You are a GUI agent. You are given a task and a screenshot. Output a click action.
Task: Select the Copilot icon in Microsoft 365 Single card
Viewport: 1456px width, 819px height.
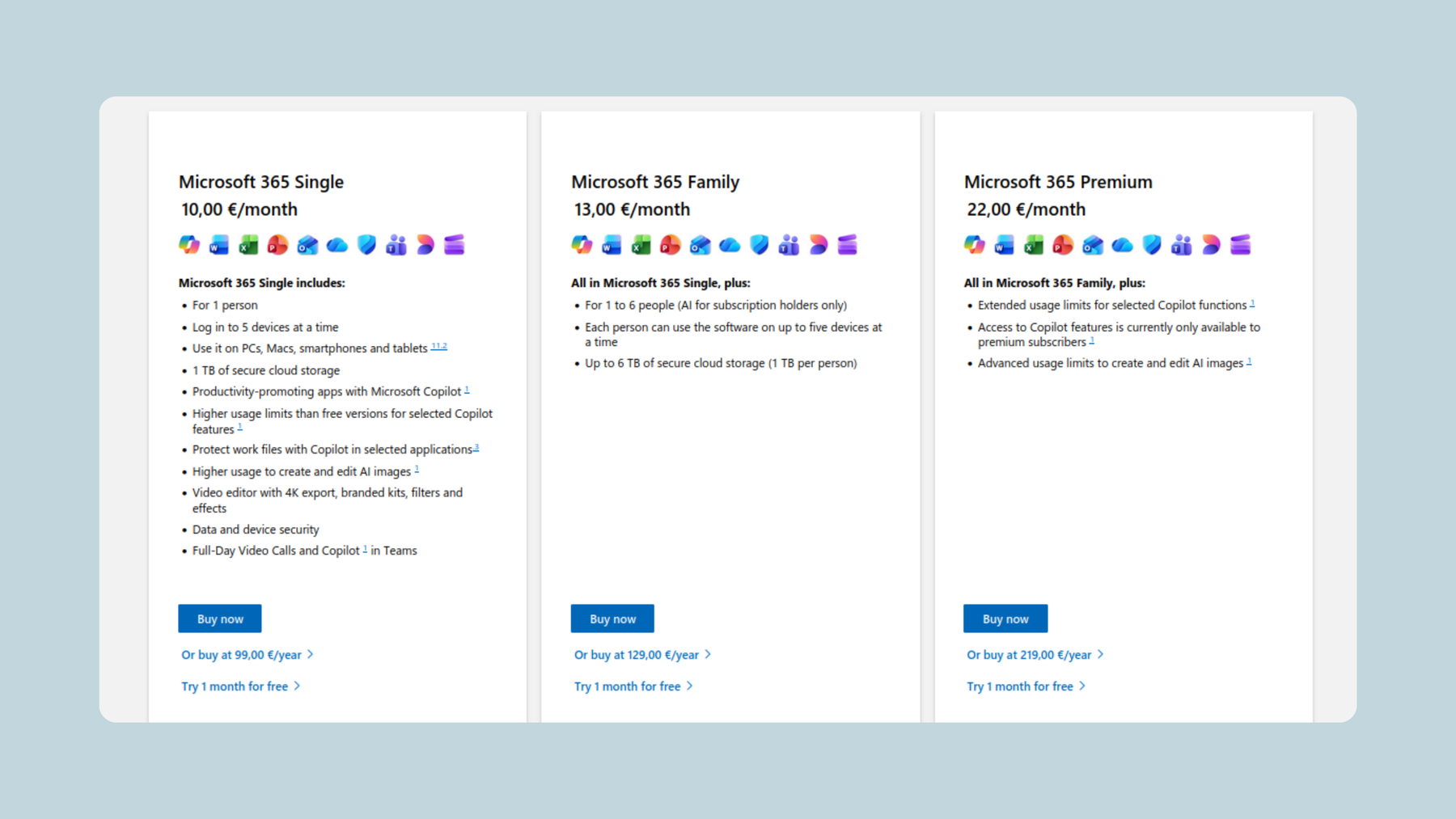point(188,245)
